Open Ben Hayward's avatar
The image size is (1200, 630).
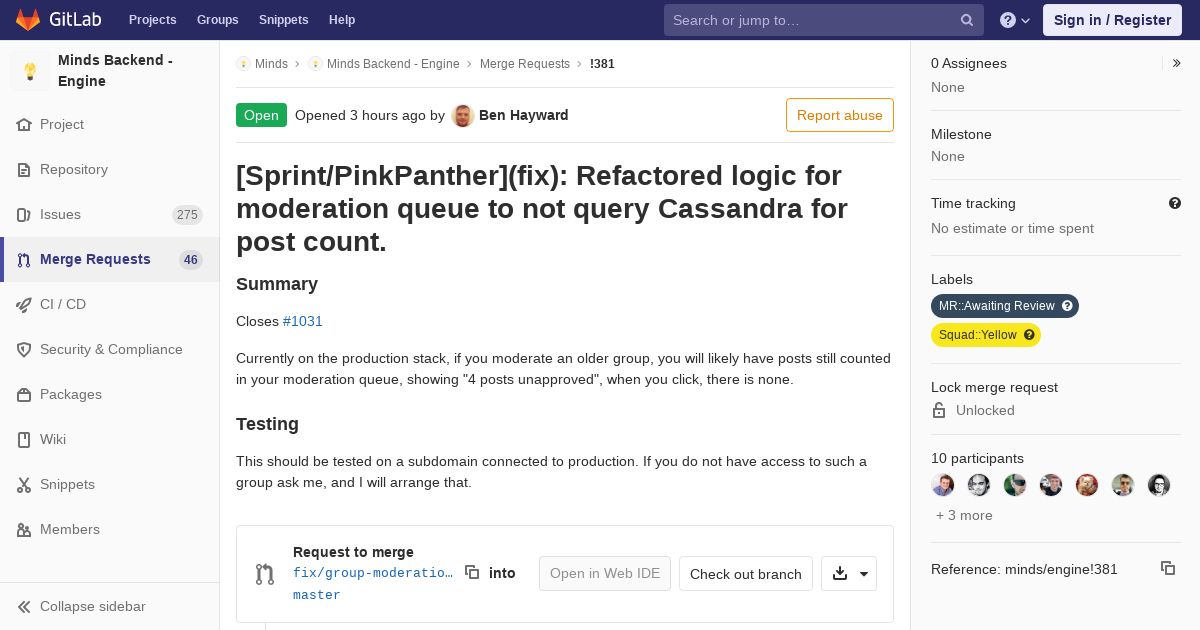click(462, 115)
